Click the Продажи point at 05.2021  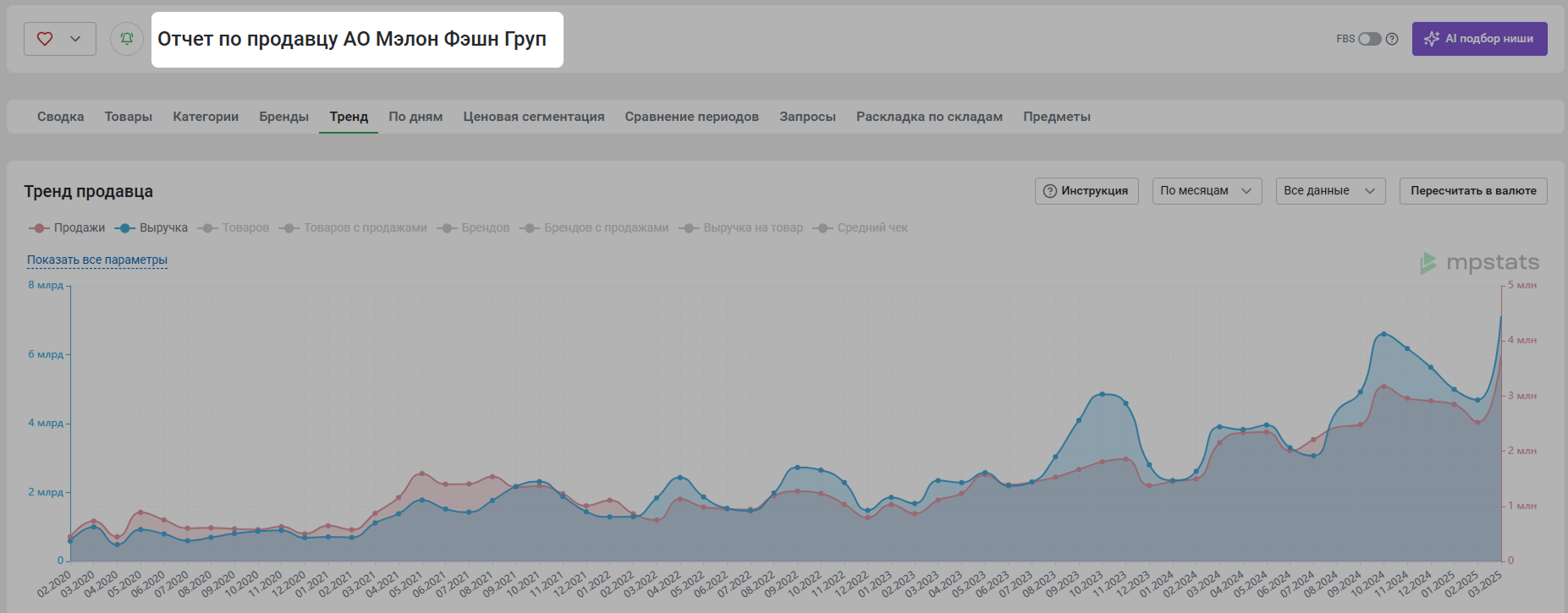(x=421, y=473)
